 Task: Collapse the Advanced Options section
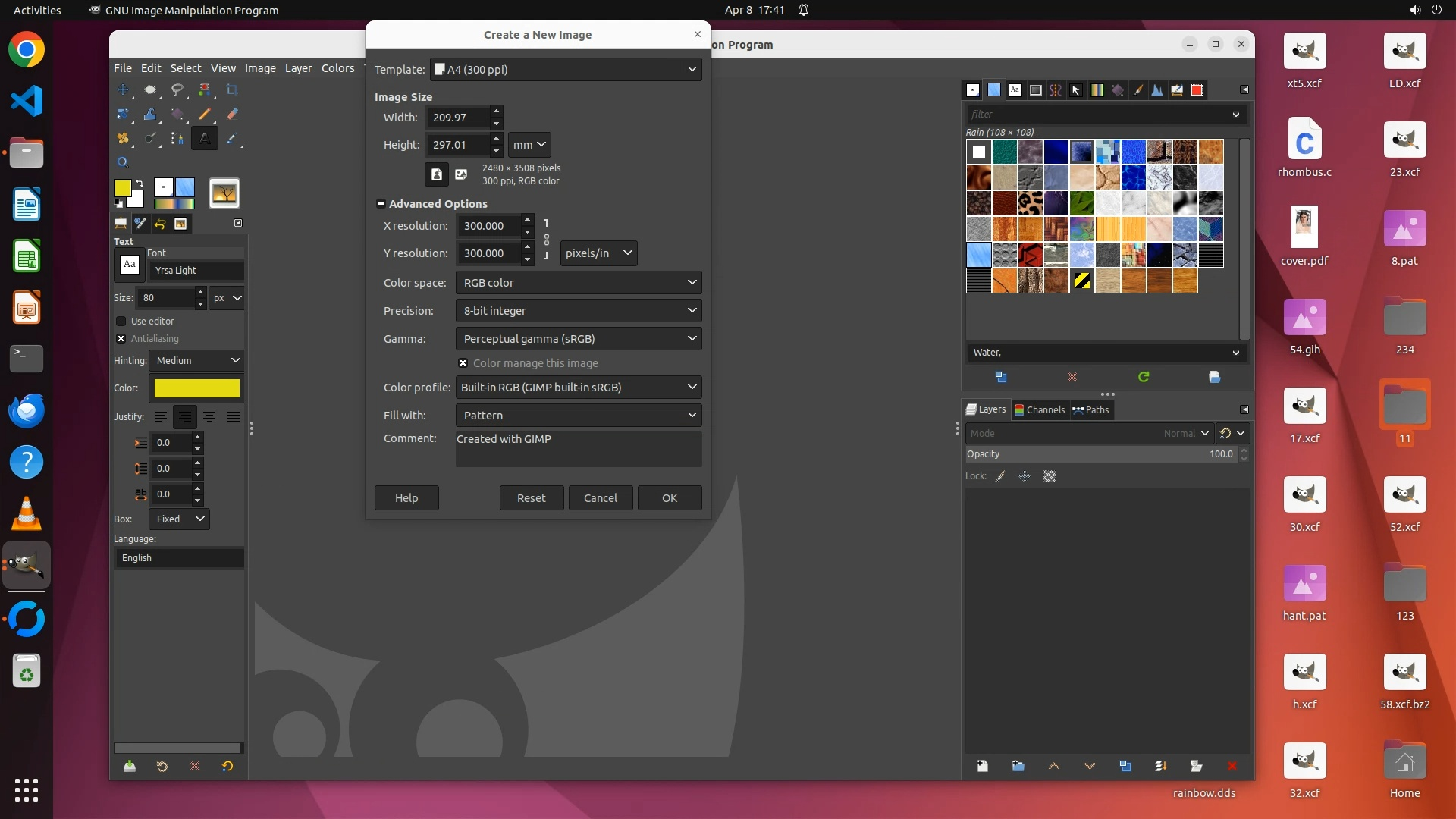click(x=381, y=204)
